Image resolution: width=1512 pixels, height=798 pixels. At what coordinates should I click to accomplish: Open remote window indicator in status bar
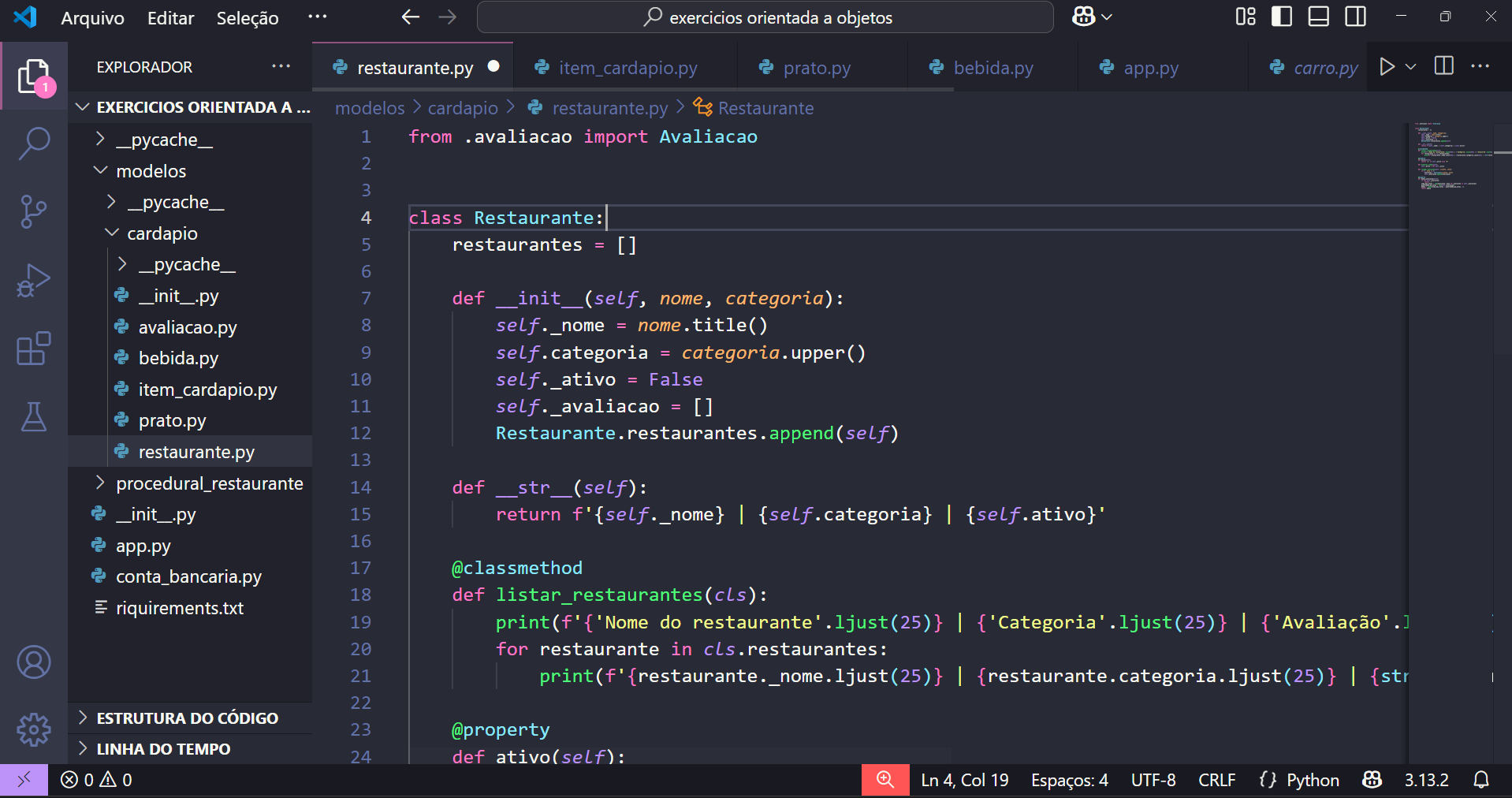point(24,780)
